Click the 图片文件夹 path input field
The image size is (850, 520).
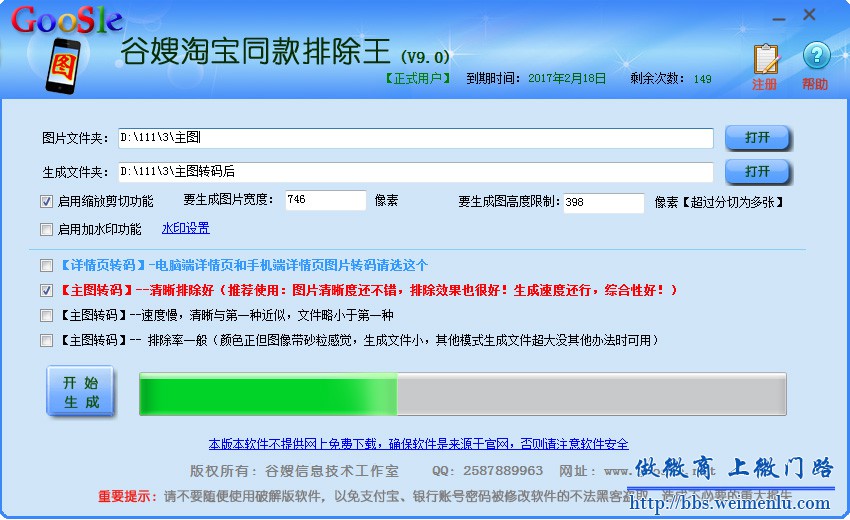tap(416, 138)
